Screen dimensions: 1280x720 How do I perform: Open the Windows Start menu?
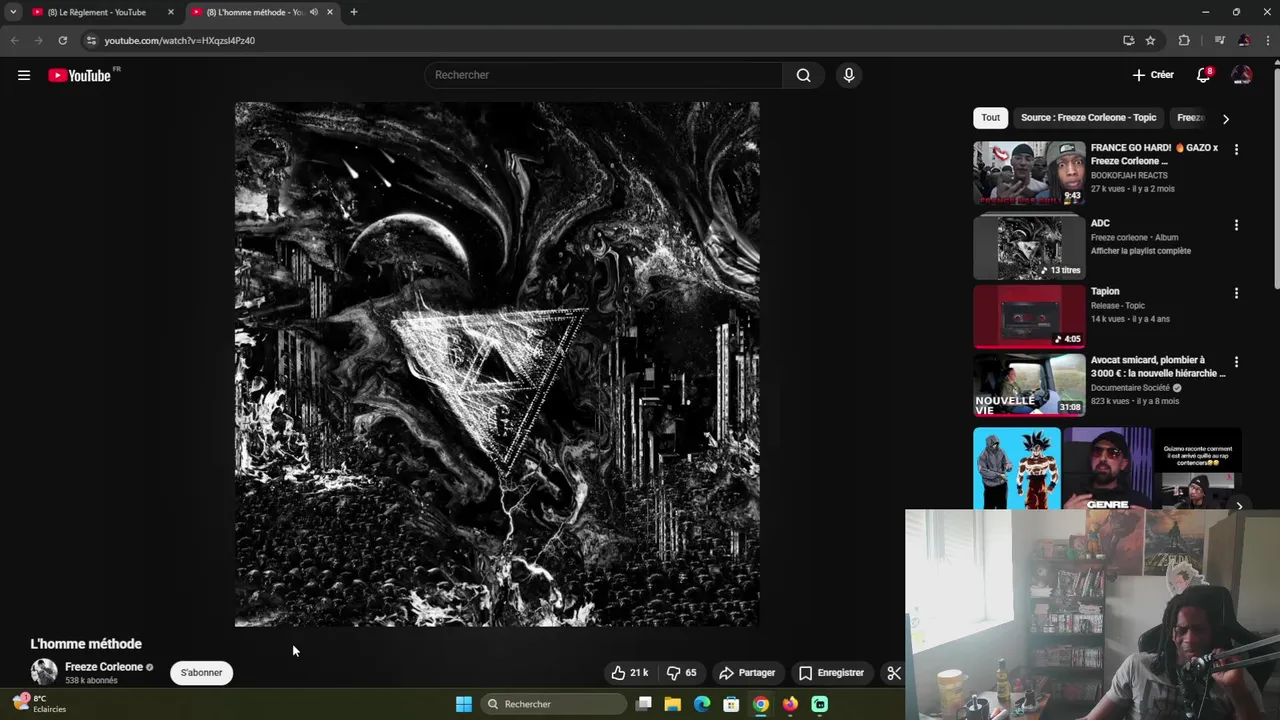[464, 704]
